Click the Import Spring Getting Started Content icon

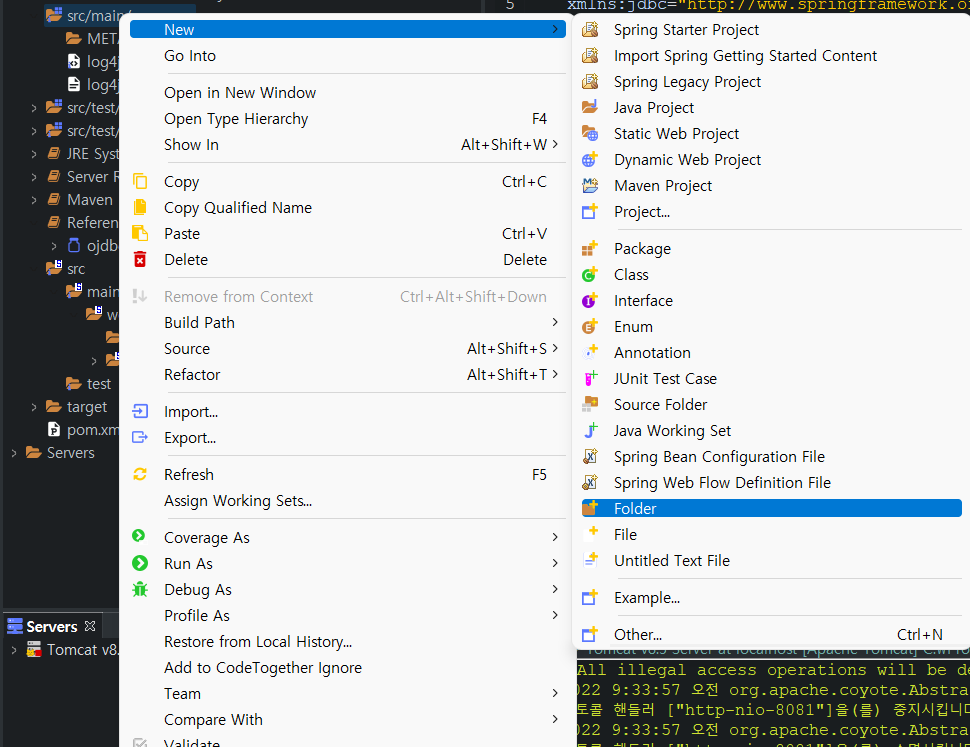point(590,55)
